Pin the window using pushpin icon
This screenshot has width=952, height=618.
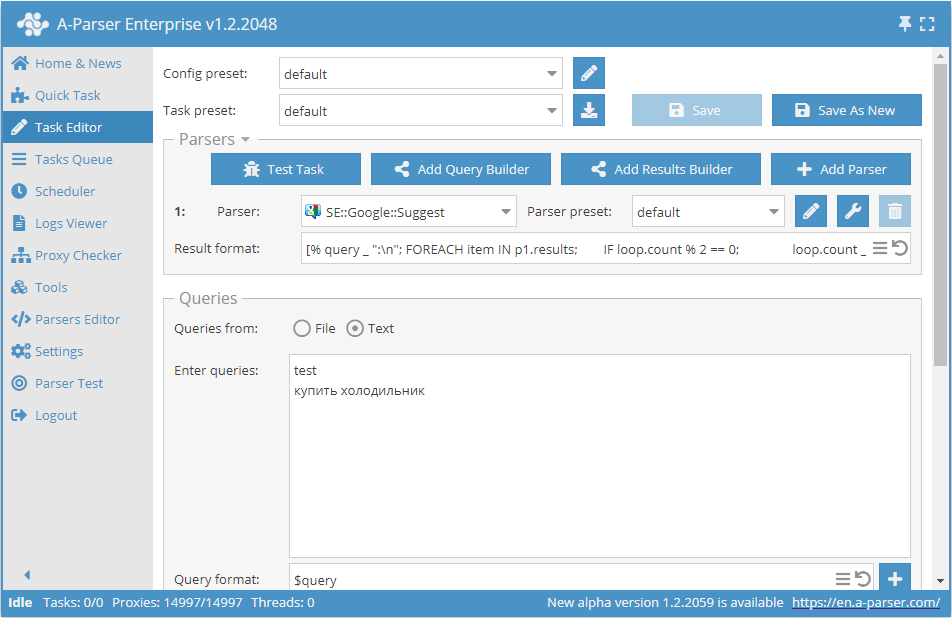pyautogui.click(x=906, y=24)
